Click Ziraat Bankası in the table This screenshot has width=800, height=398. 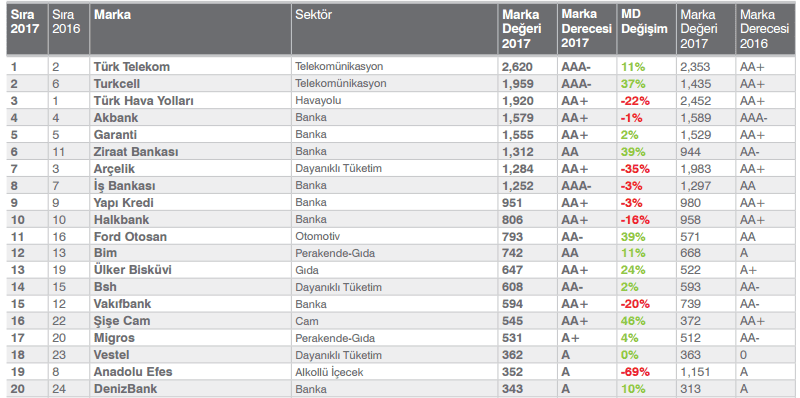click(x=136, y=152)
